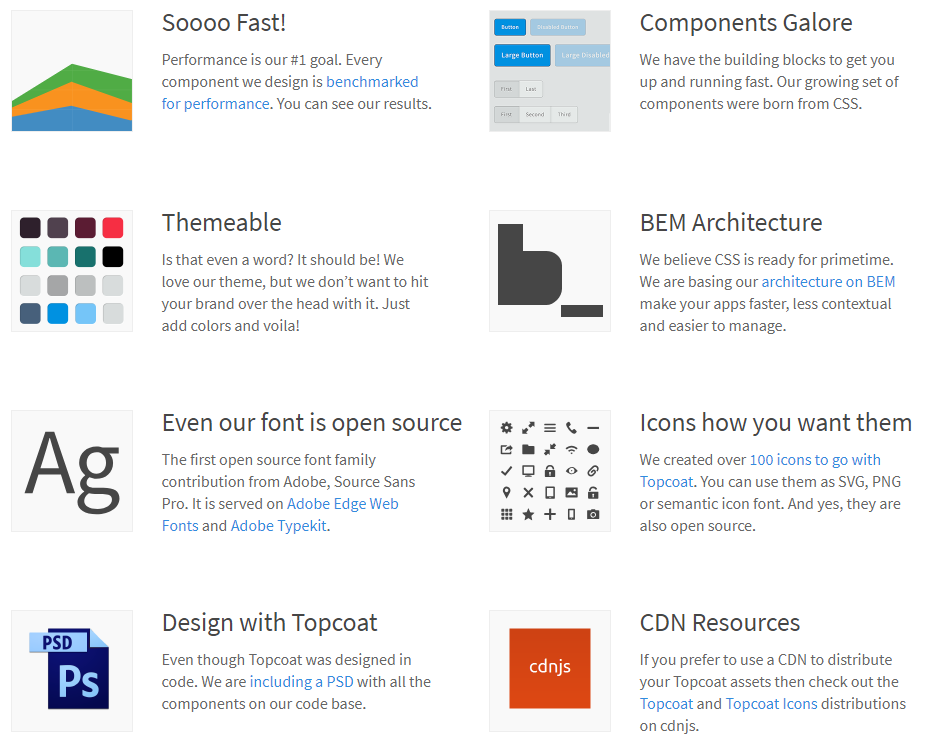
Task: Click the "Design with Topcoat" heading
Action: 269,623
